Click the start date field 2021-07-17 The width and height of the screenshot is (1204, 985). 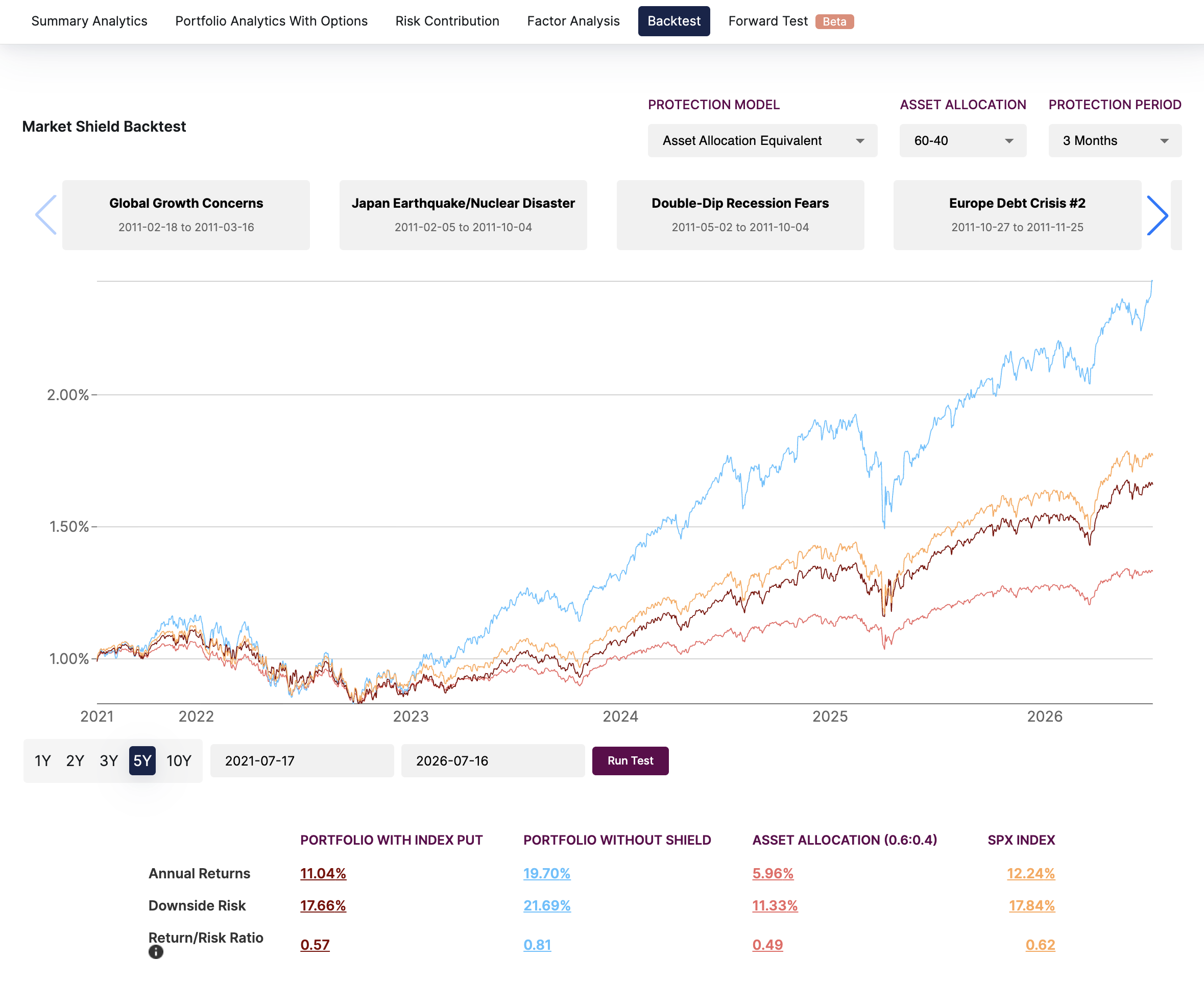(302, 761)
